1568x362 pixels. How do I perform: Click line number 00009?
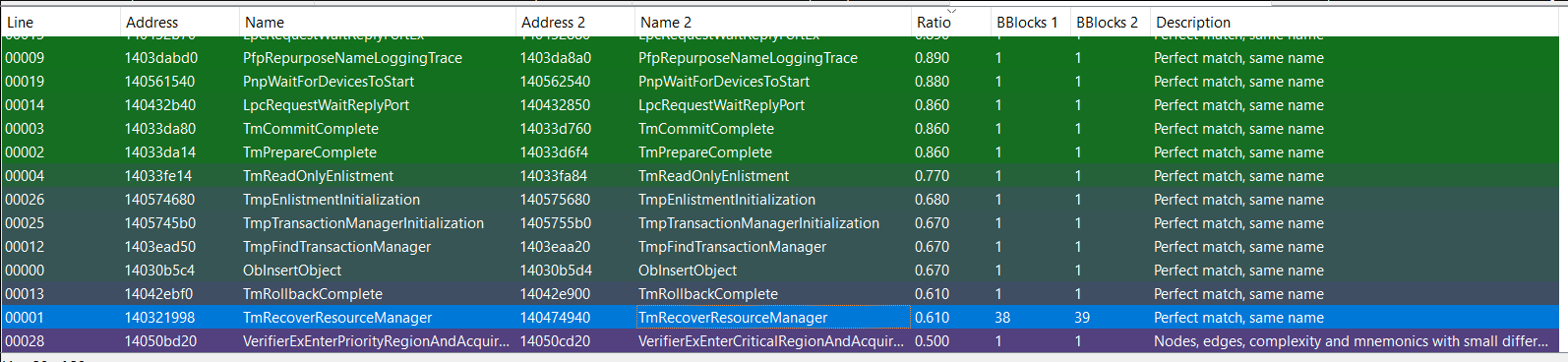tap(25, 58)
